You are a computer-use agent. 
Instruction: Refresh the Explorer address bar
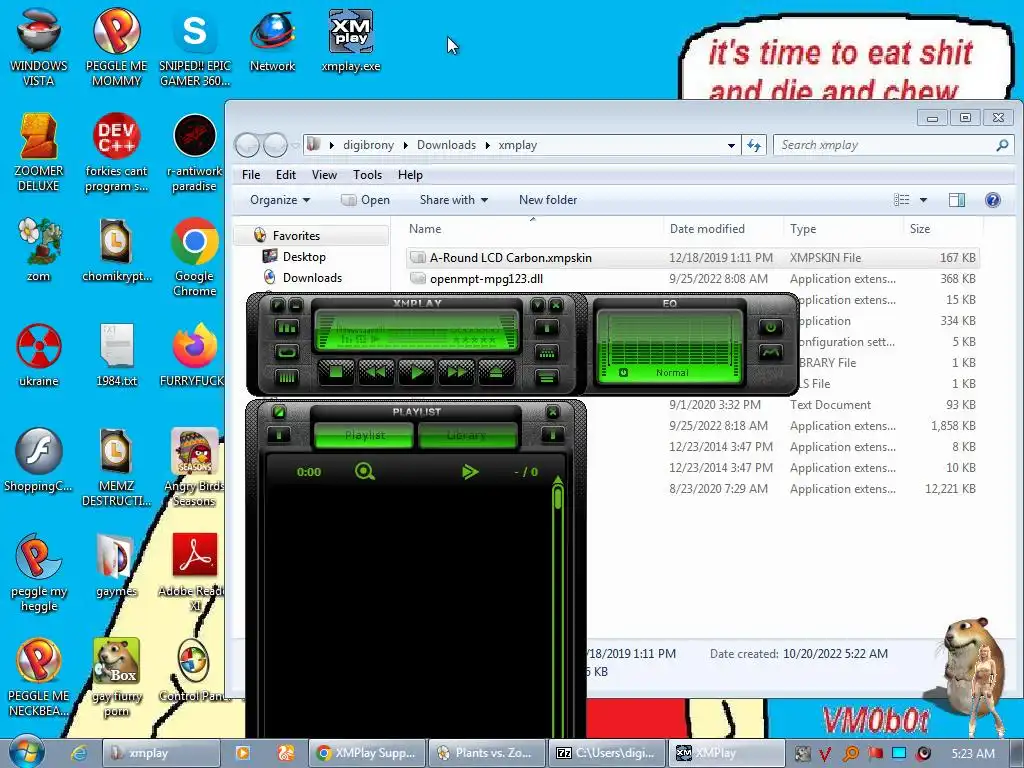754,145
